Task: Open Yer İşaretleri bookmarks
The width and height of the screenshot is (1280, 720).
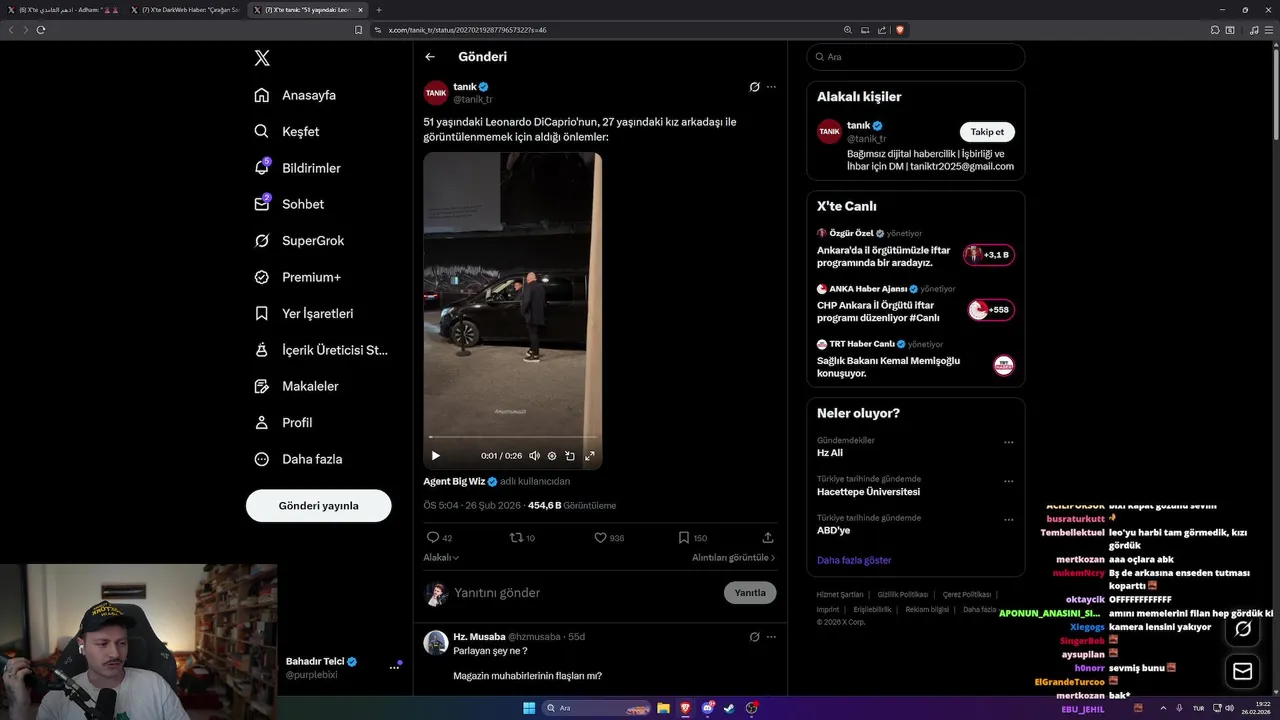Action: (303, 313)
